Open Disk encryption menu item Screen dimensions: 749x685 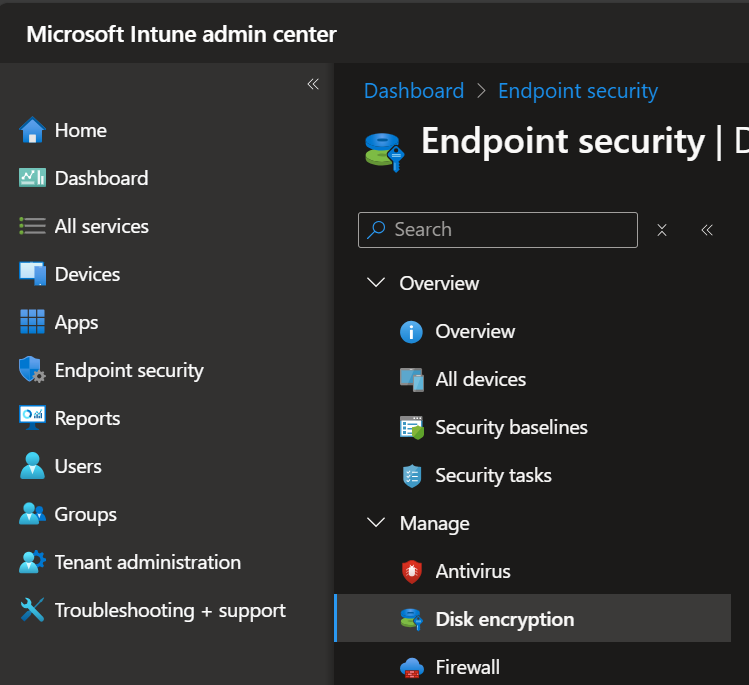504,619
